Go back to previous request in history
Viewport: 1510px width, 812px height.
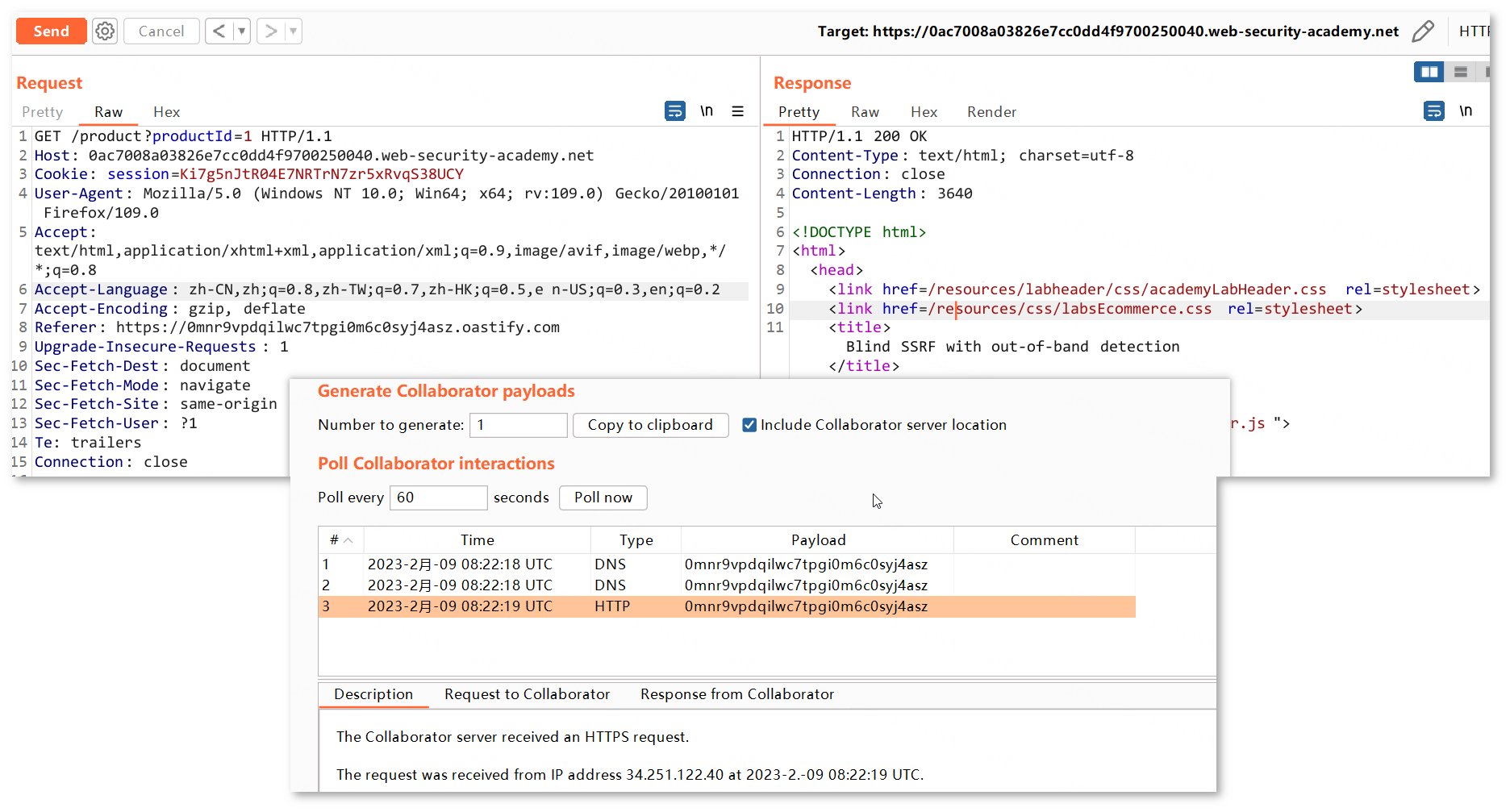tap(219, 31)
